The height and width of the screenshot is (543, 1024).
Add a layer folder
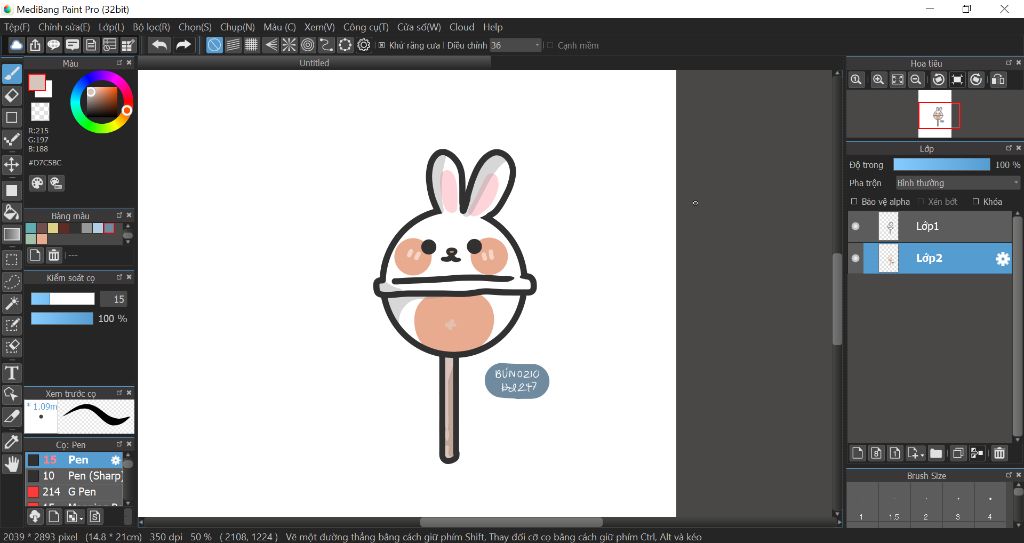click(936, 453)
